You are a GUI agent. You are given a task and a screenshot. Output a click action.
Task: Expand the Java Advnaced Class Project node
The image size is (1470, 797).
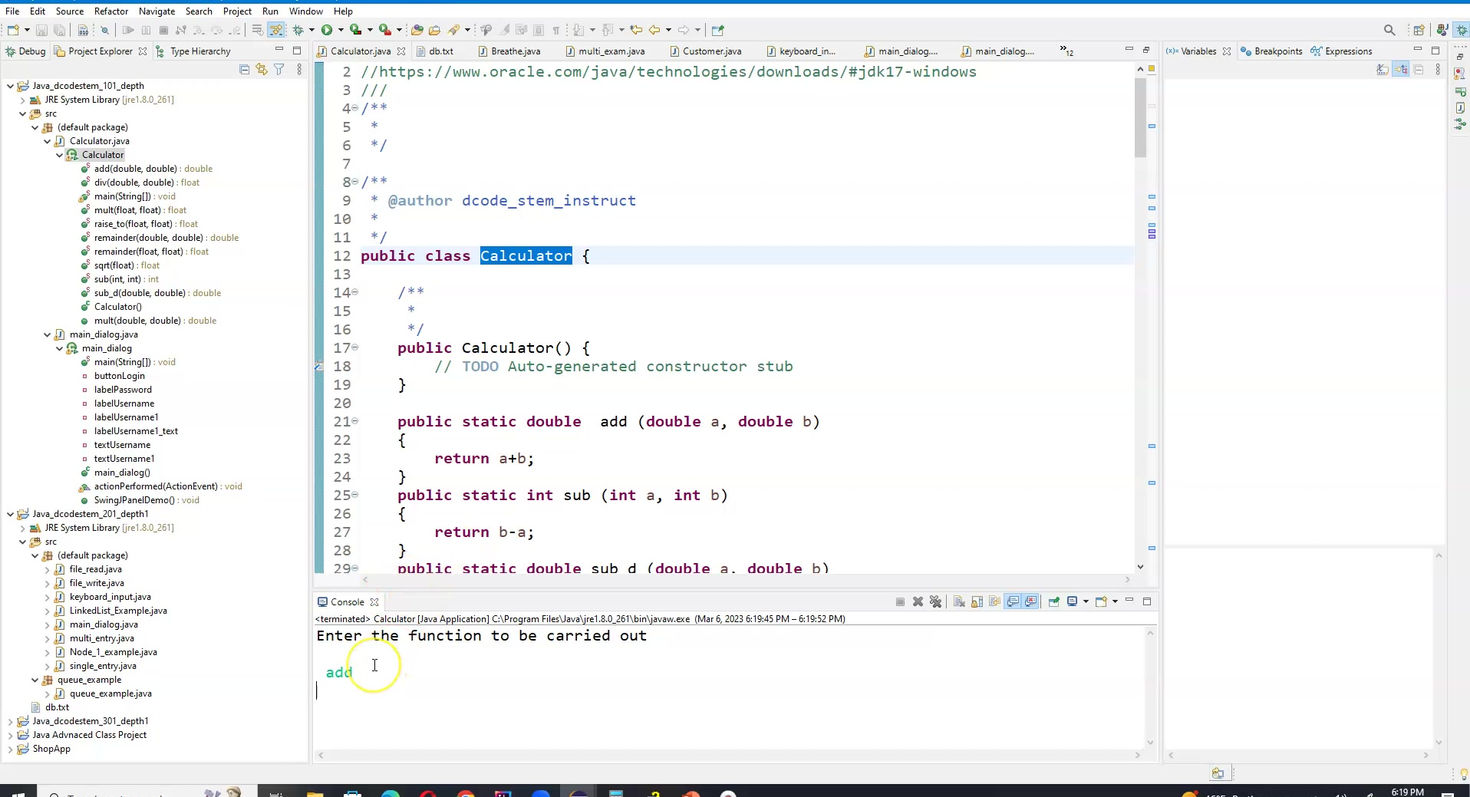coord(10,735)
